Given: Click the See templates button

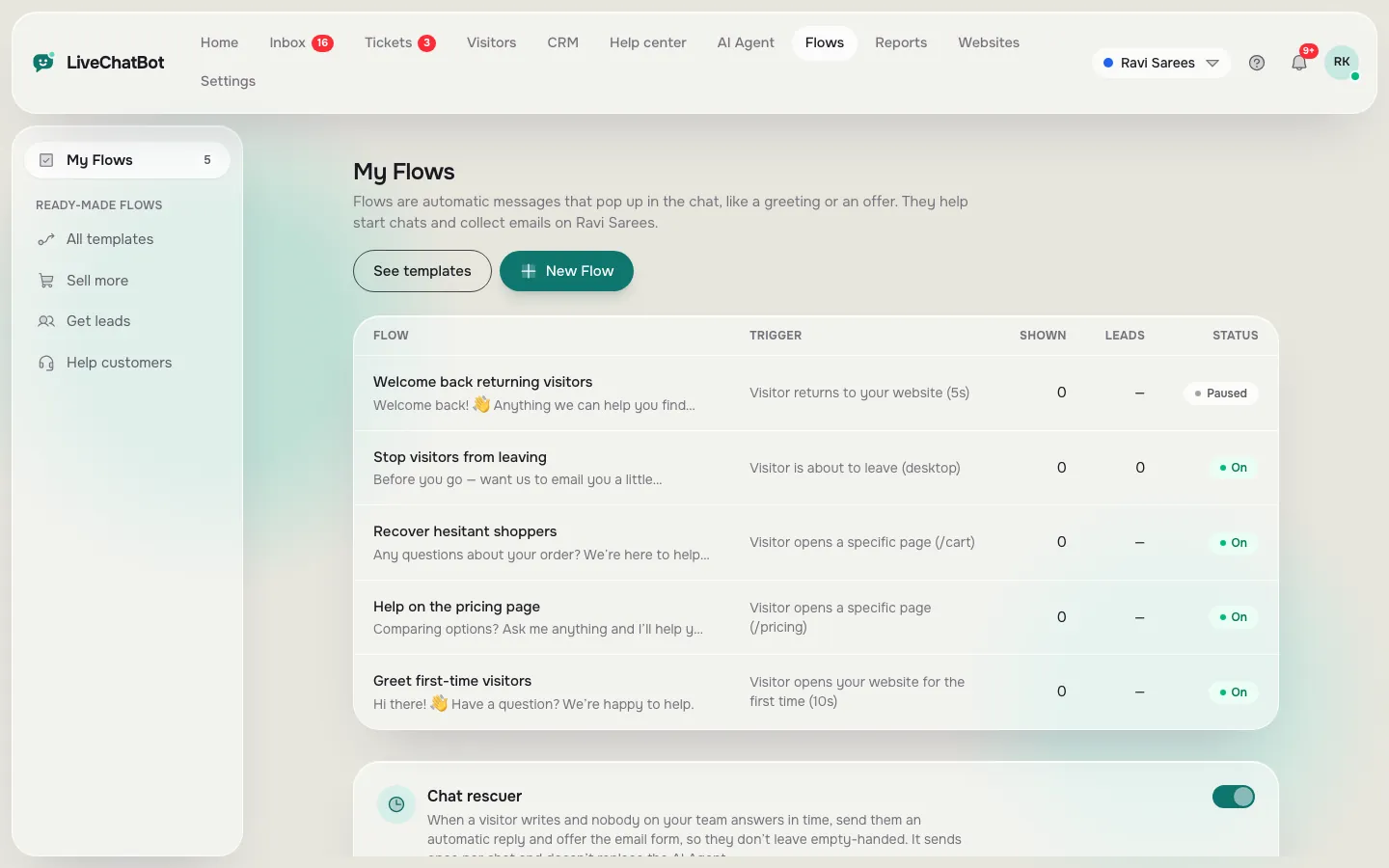Looking at the screenshot, I should [x=422, y=271].
